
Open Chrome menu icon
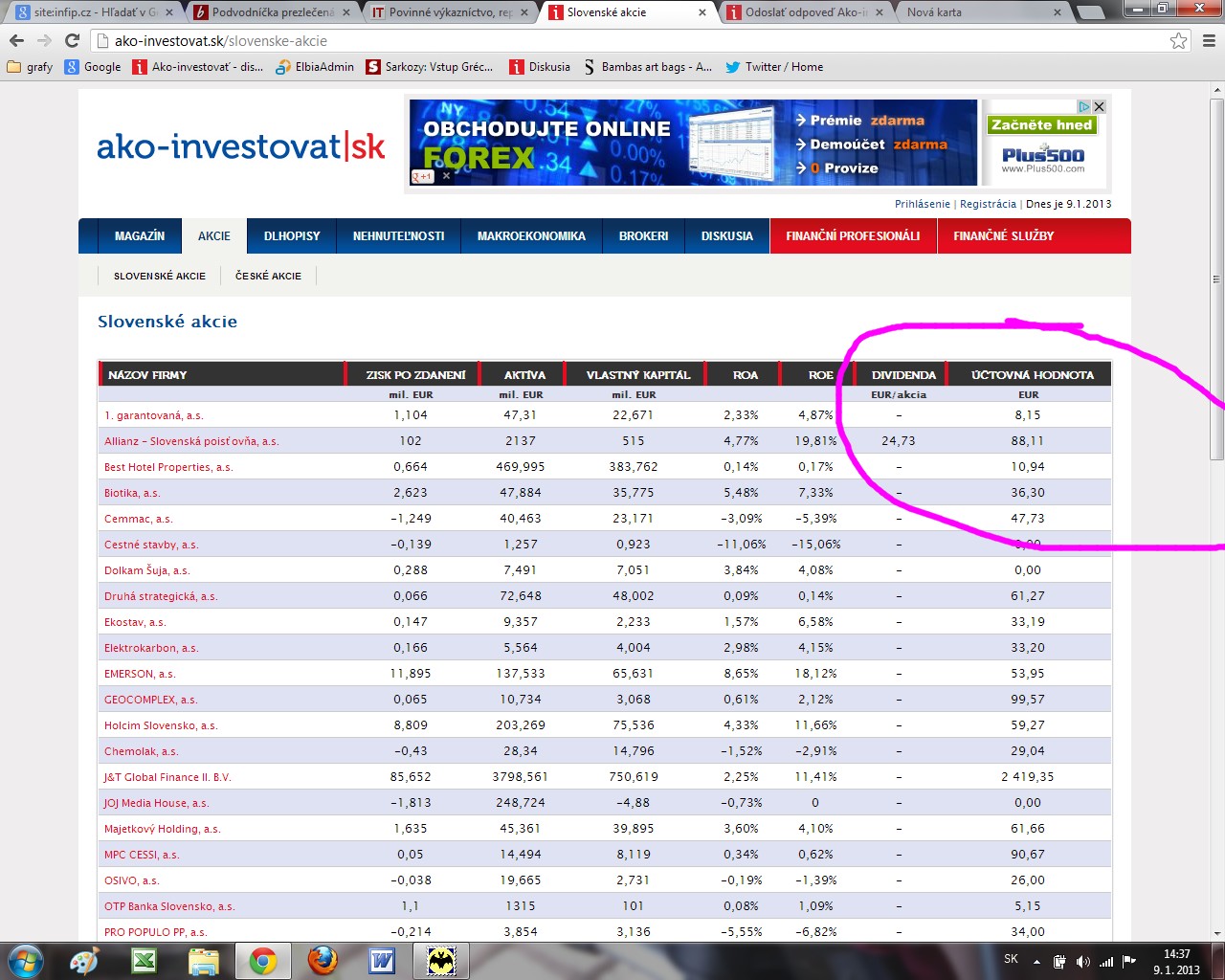coord(1209,41)
